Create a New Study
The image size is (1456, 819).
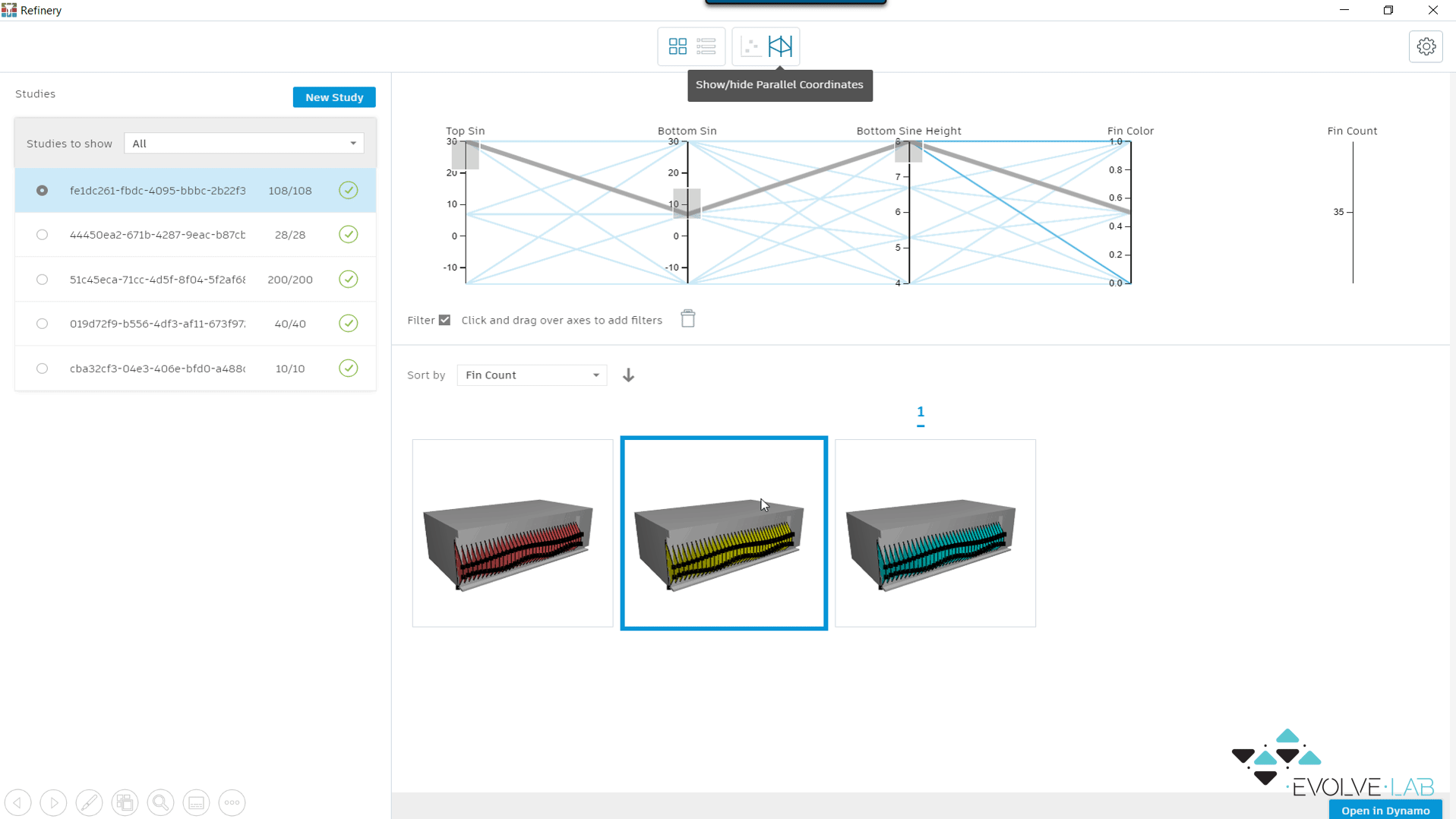(x=333, y=96)
